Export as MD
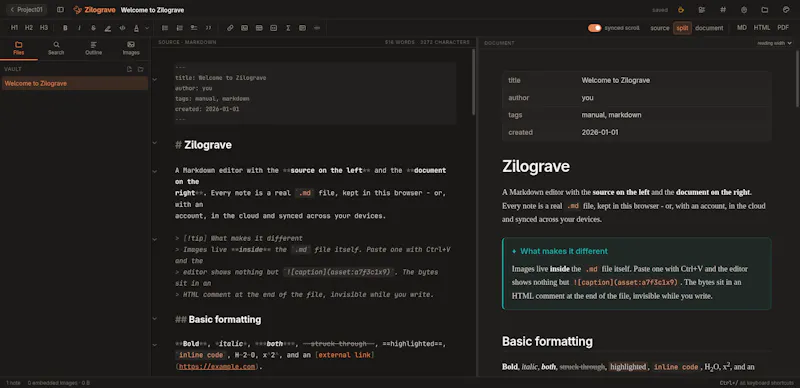800x388 pixels. (x=742, y=28)
